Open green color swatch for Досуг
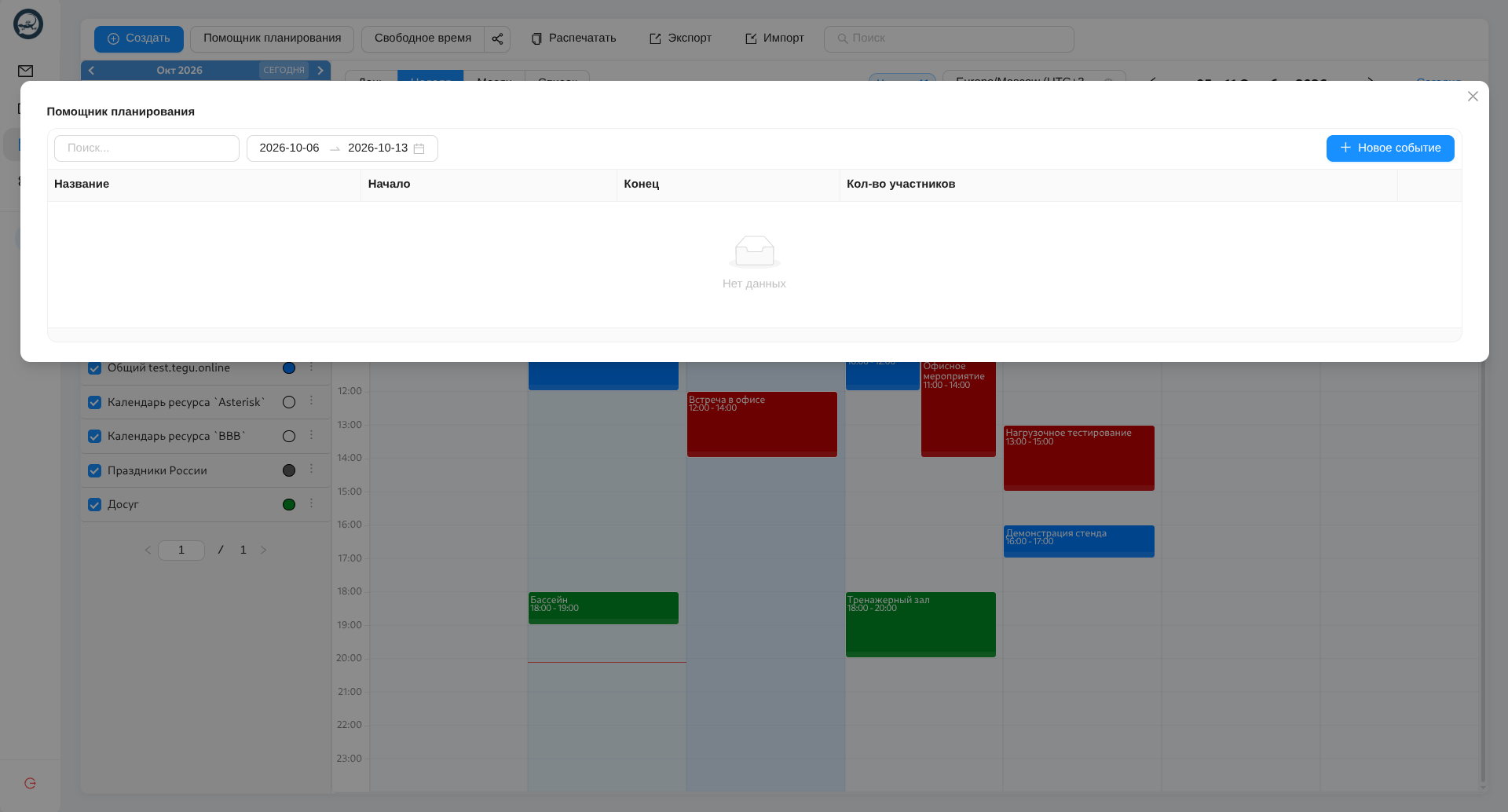This screenshot has height=812, width=1508. pyautogui.click(x=289, y=504)
